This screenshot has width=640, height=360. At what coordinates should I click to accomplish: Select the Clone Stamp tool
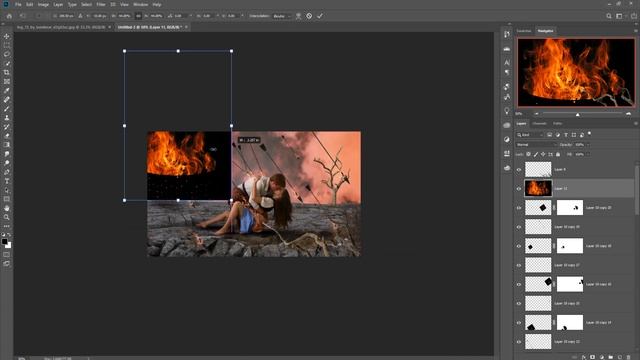coord(7,118)
